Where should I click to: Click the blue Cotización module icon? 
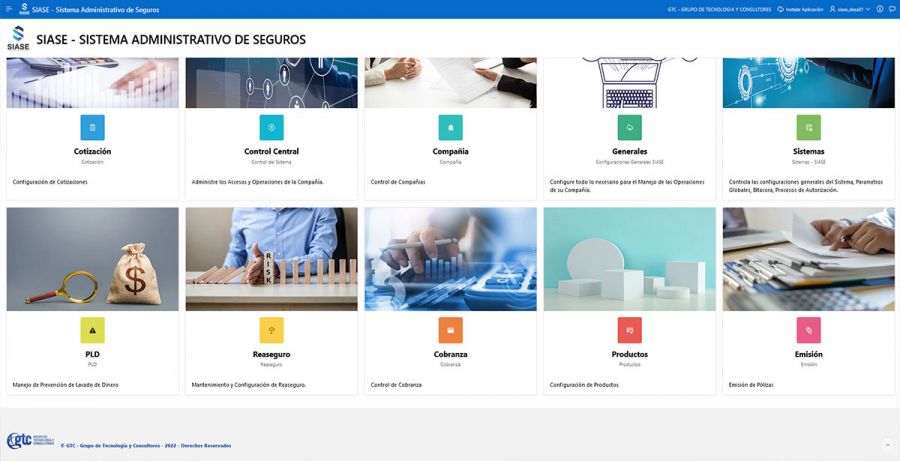pos(92,127)
